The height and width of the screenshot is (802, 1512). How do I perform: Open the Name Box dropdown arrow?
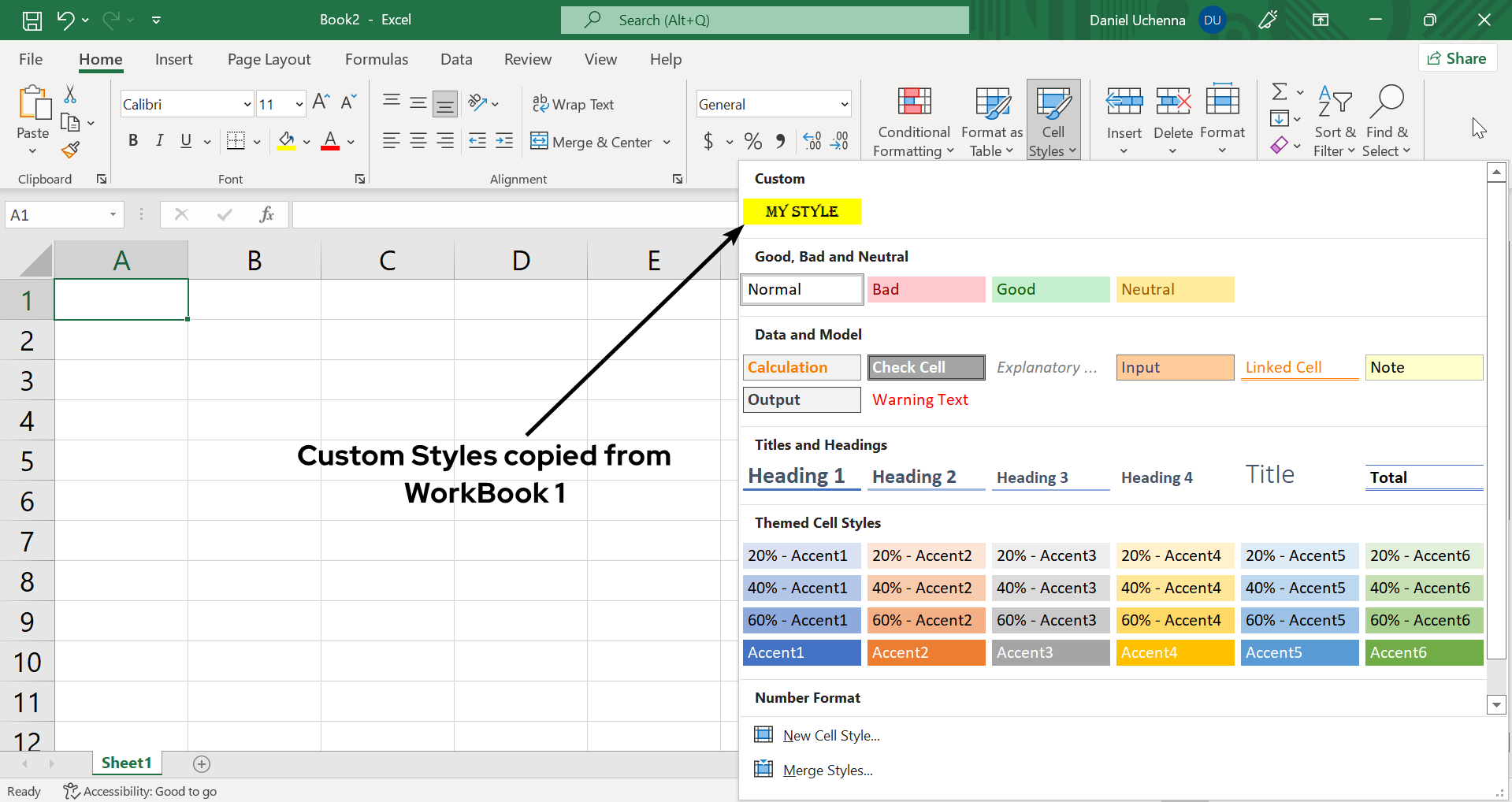tap(113, 215)
